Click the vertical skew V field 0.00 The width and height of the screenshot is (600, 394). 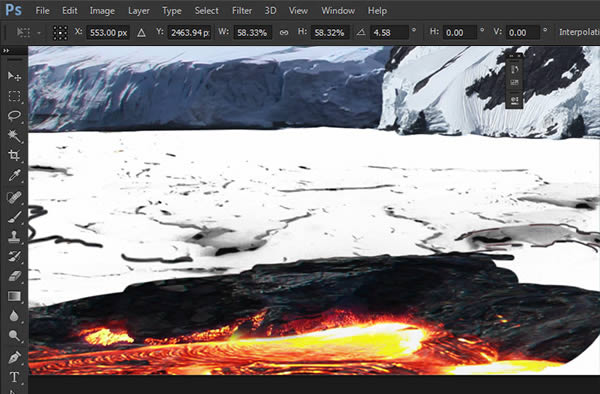(x=523, y=33)
